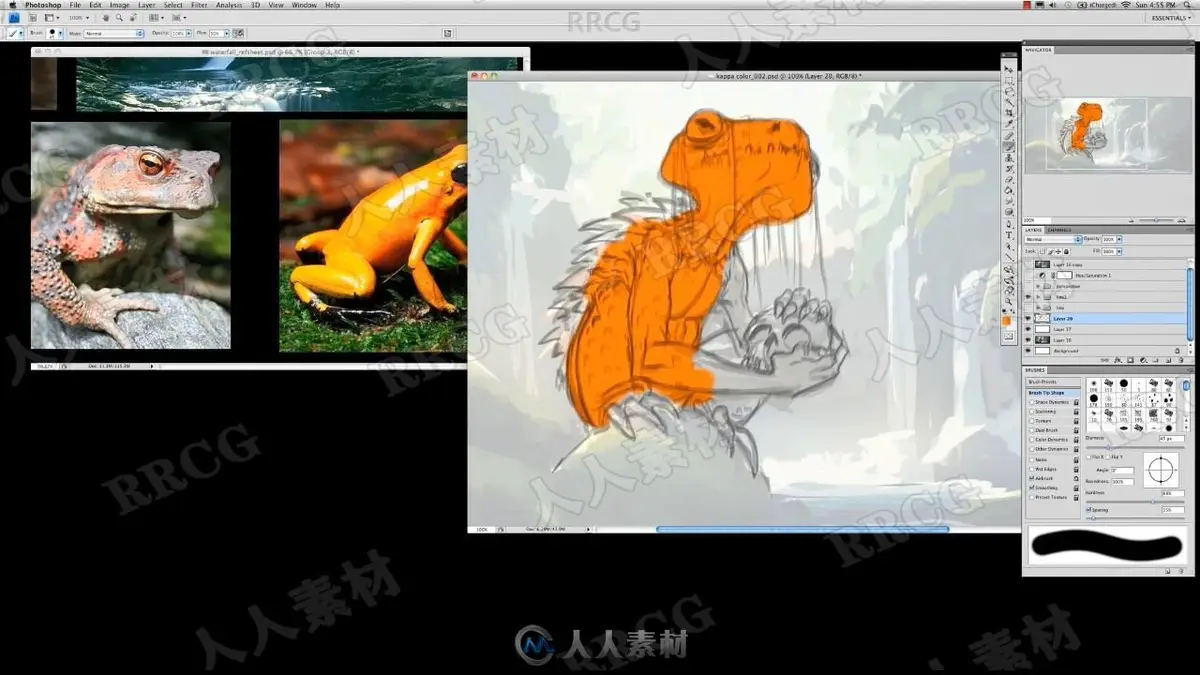The width and height of the screenshot is (1200, 675).
Task: Open the Filter menu
Action: click(x=199, y=5)
